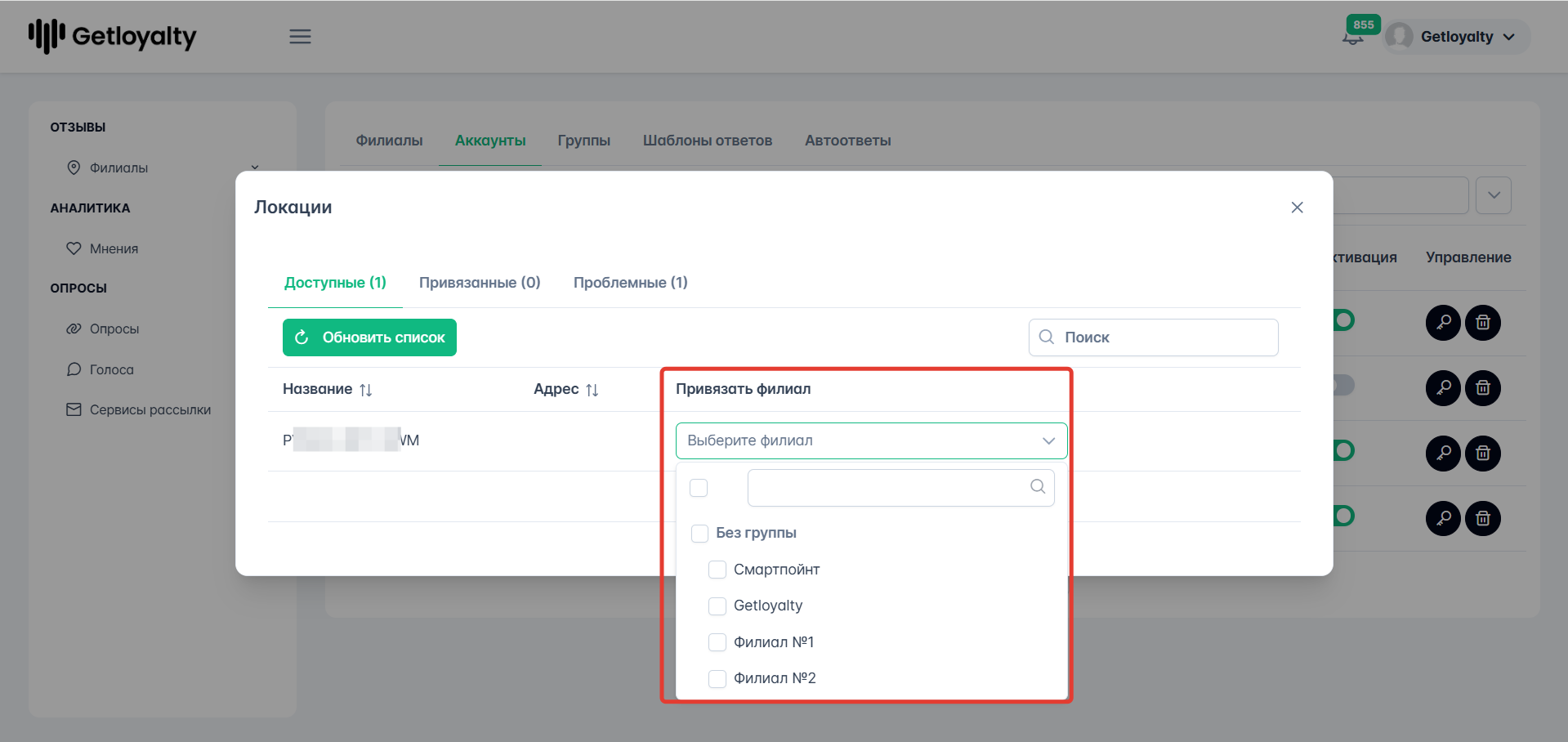The width and height of the screenshot is (1568, 742).
Task: Click the heart icon beside Мнения
Action: click(74, 248)
